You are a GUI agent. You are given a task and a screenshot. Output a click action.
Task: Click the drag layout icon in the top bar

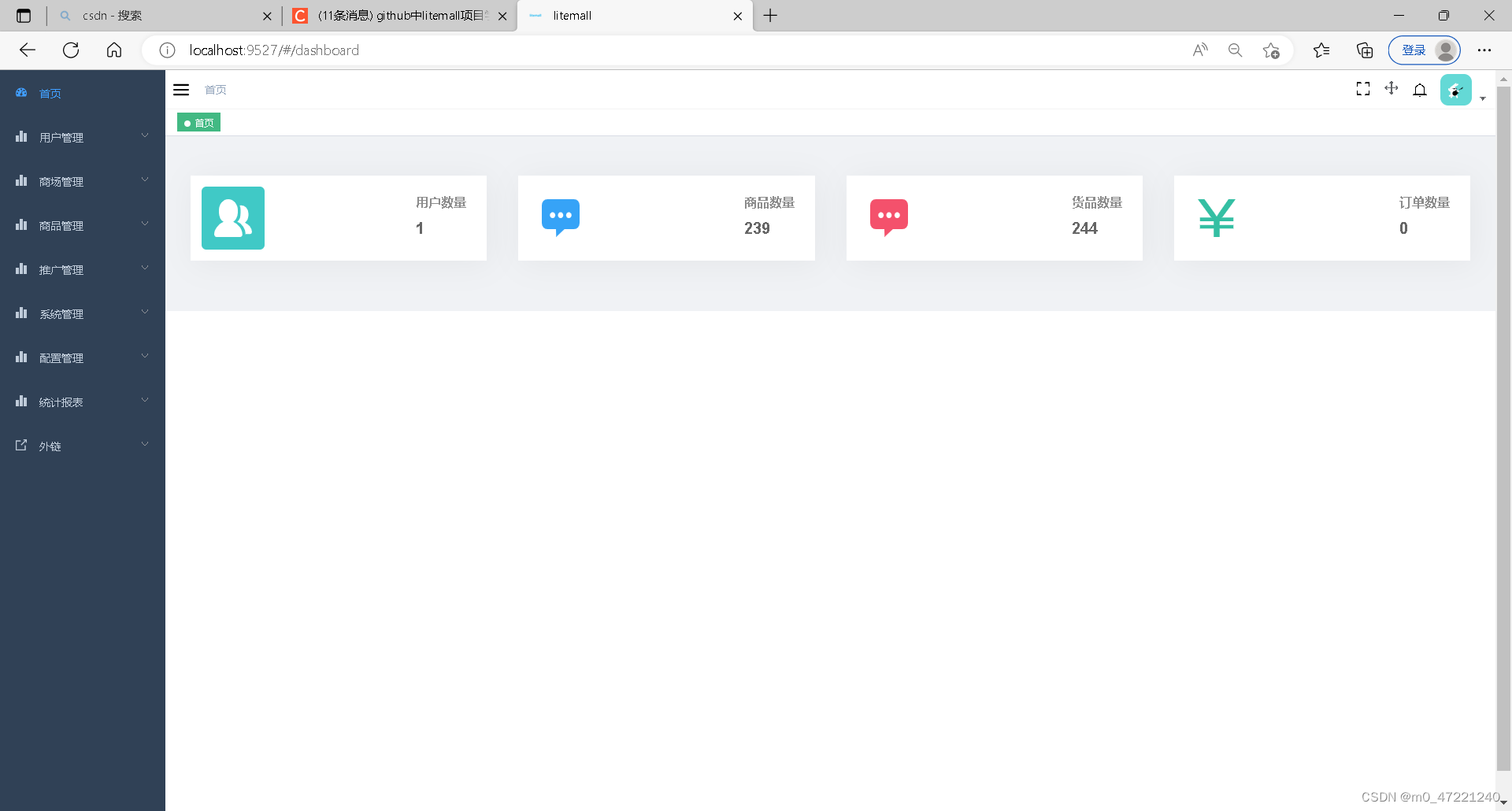click(x=1392, y=89)
